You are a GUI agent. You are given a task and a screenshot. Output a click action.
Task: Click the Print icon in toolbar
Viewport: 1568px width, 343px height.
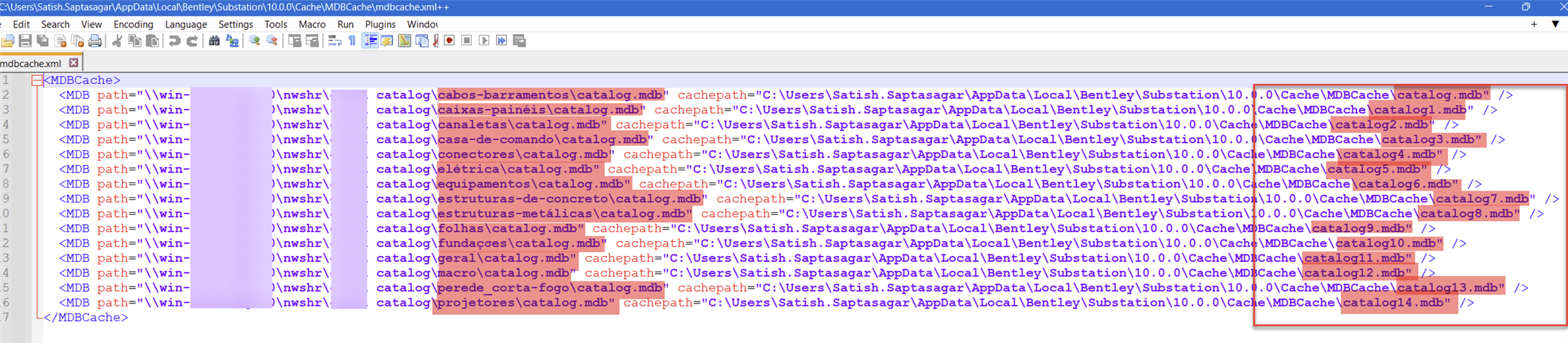click(95, 41)
